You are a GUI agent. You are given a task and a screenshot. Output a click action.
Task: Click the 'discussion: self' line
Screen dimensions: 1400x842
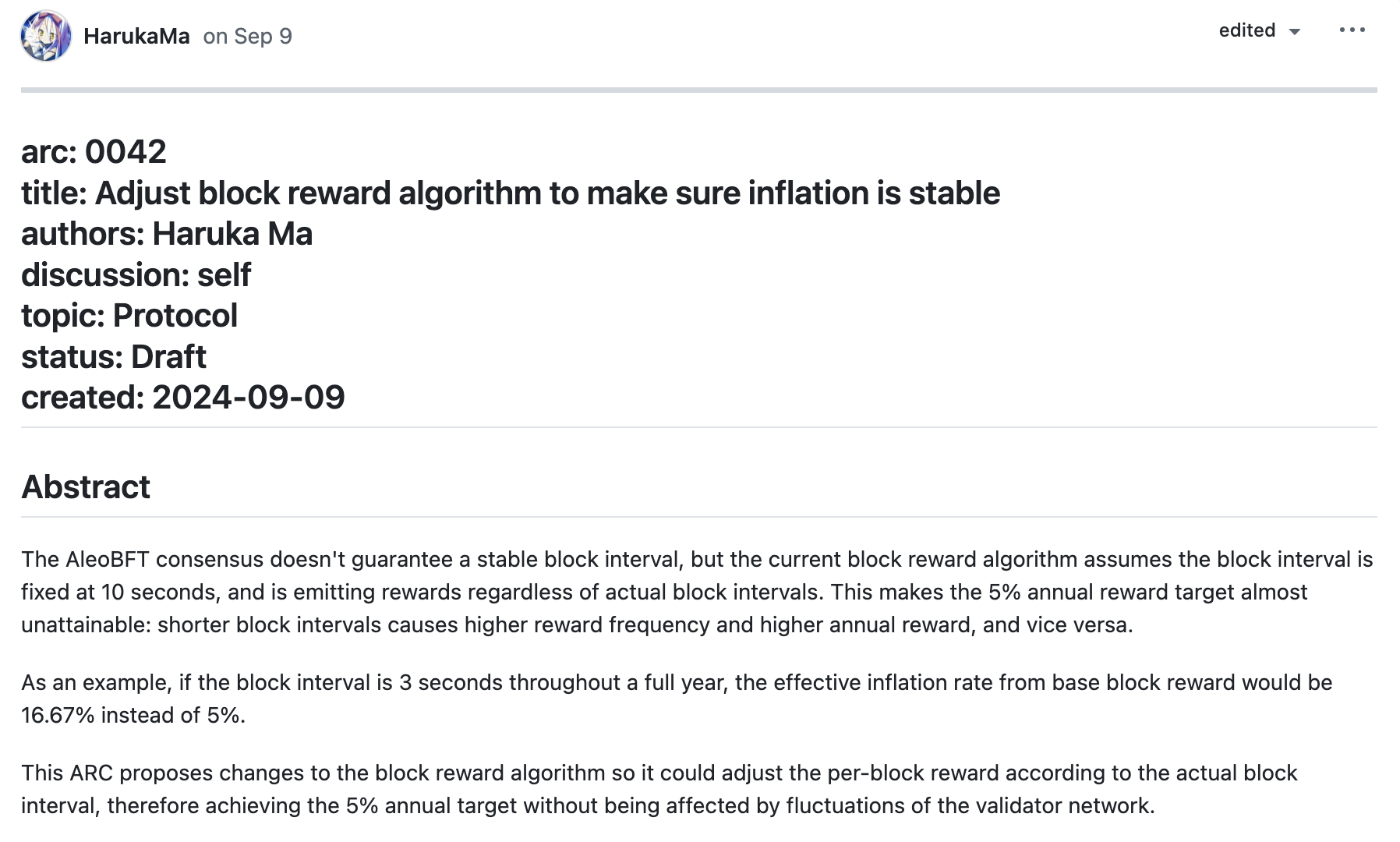click(x=136, y=274)
